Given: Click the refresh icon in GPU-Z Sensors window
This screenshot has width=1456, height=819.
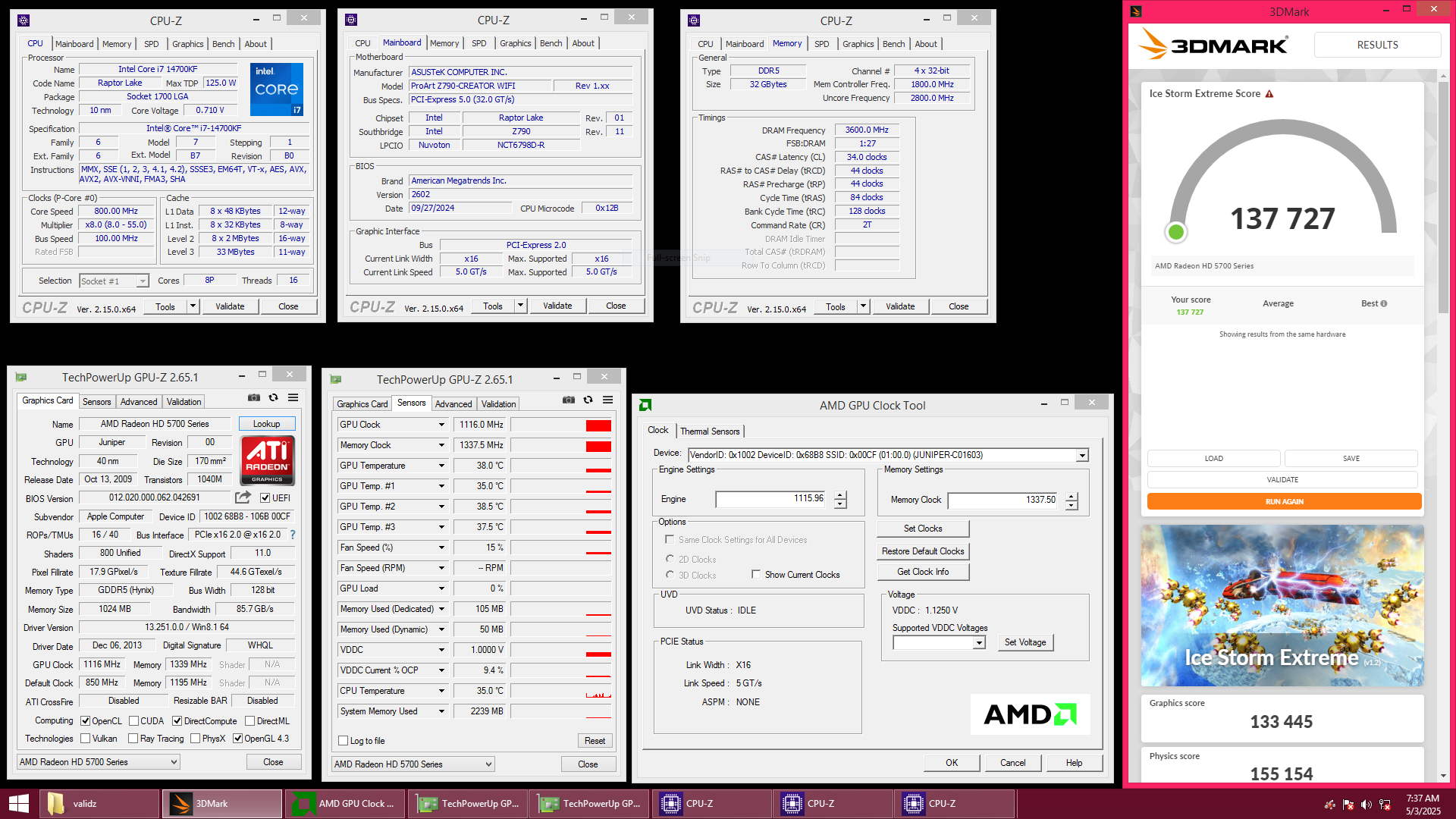Looking at the screenshot, I should [588, 400].
